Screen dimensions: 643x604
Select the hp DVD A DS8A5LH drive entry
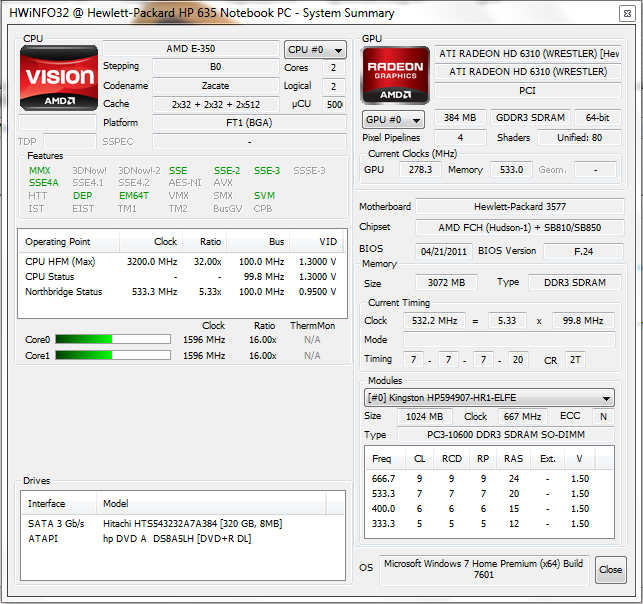[183, 539]
